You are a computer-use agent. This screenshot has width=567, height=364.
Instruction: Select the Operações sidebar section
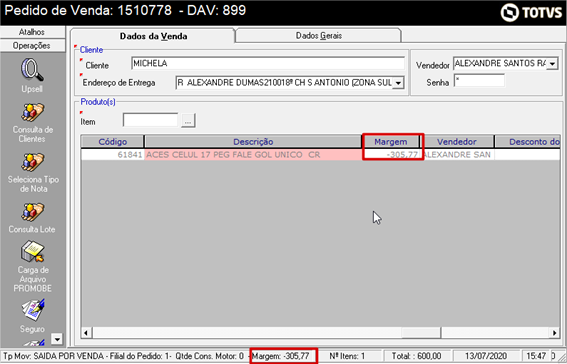point(32,46)
